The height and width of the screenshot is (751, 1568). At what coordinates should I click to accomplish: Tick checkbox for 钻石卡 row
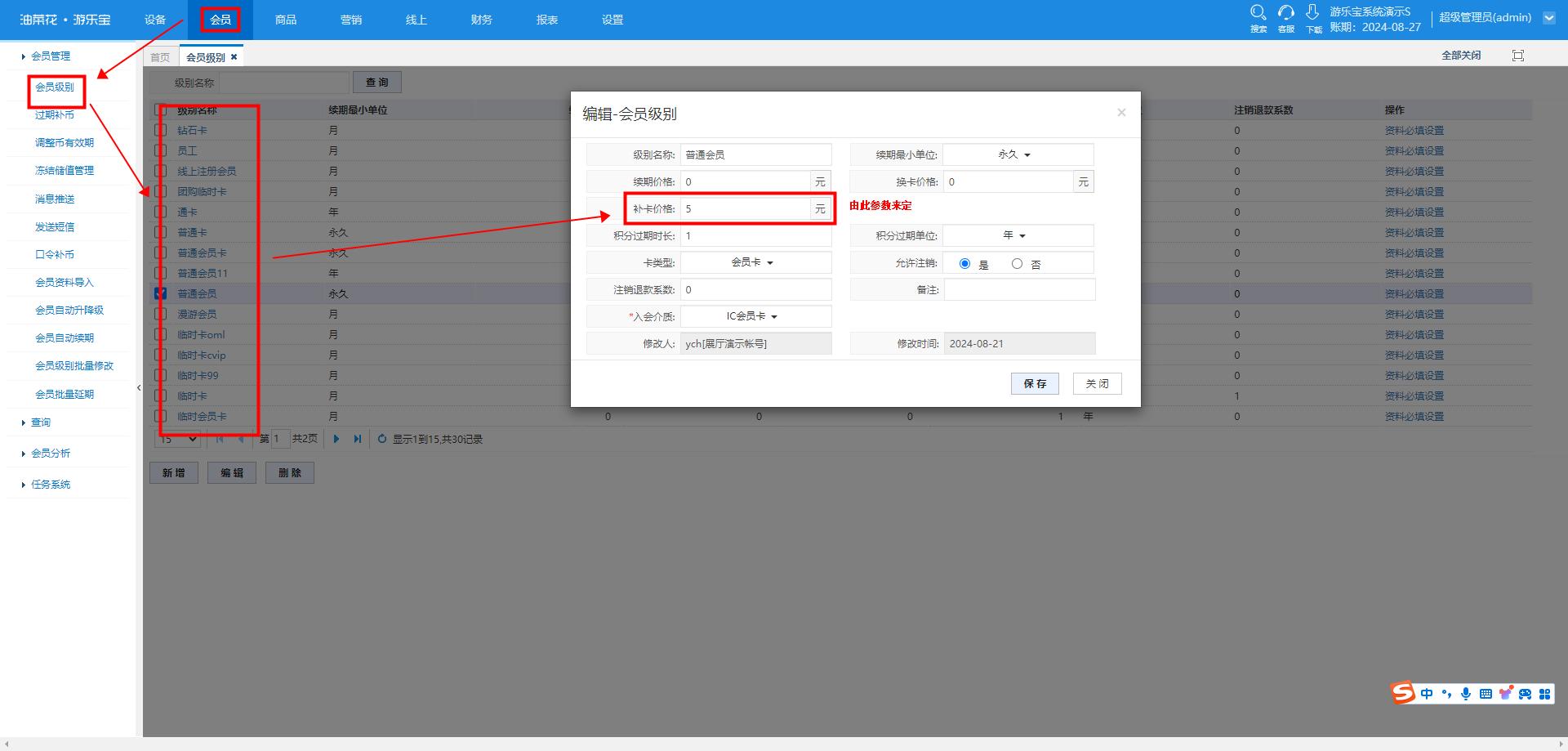pyautogui.click(x=161, y=130)
